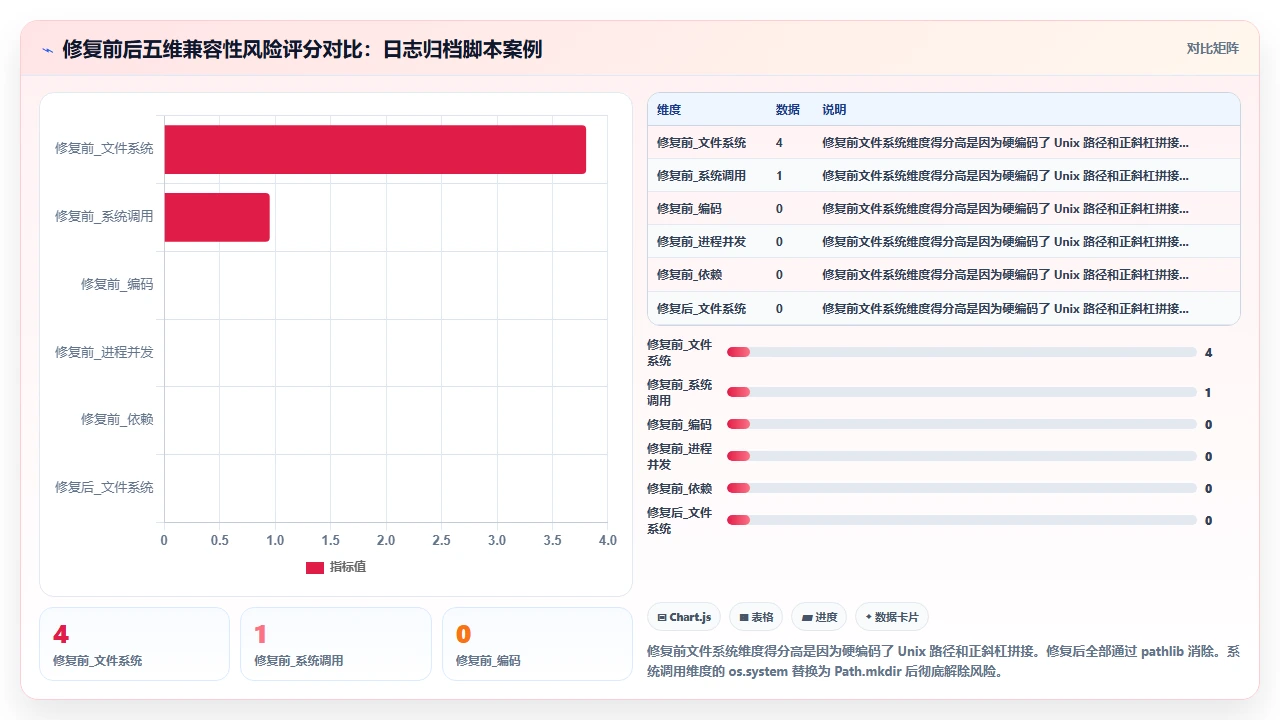Screen dimensions: 1280x720
Task: Select table row 修复后_文件系统
Action: [x=944, y=308]
